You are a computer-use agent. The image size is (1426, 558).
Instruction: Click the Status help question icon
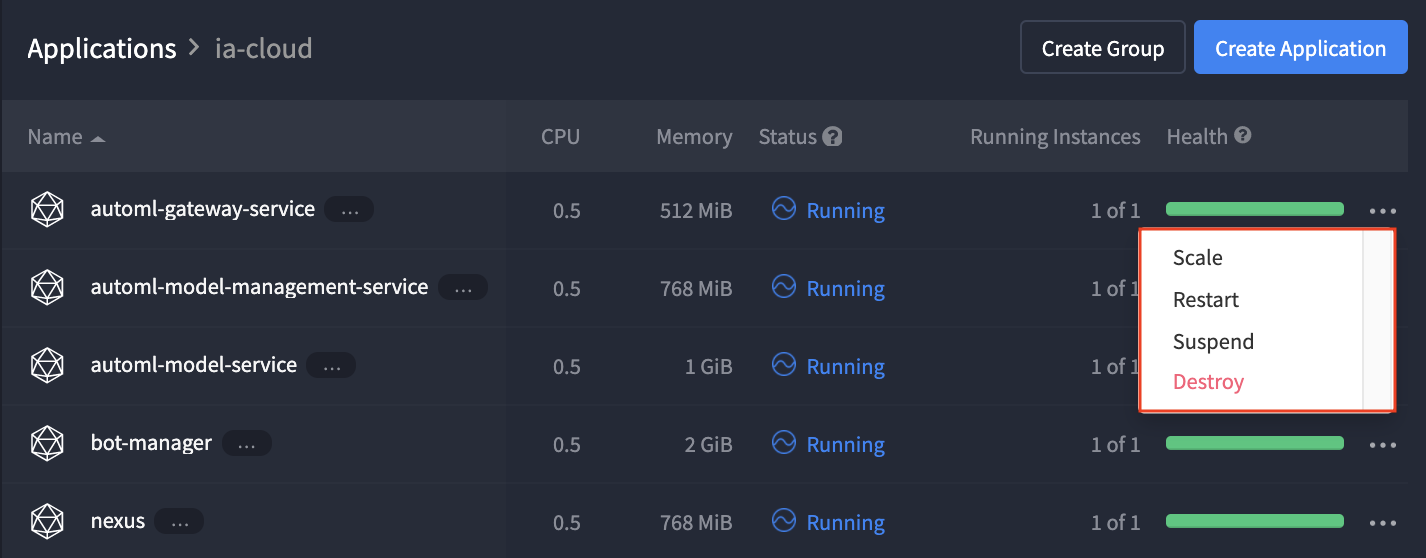click(832, 136)
